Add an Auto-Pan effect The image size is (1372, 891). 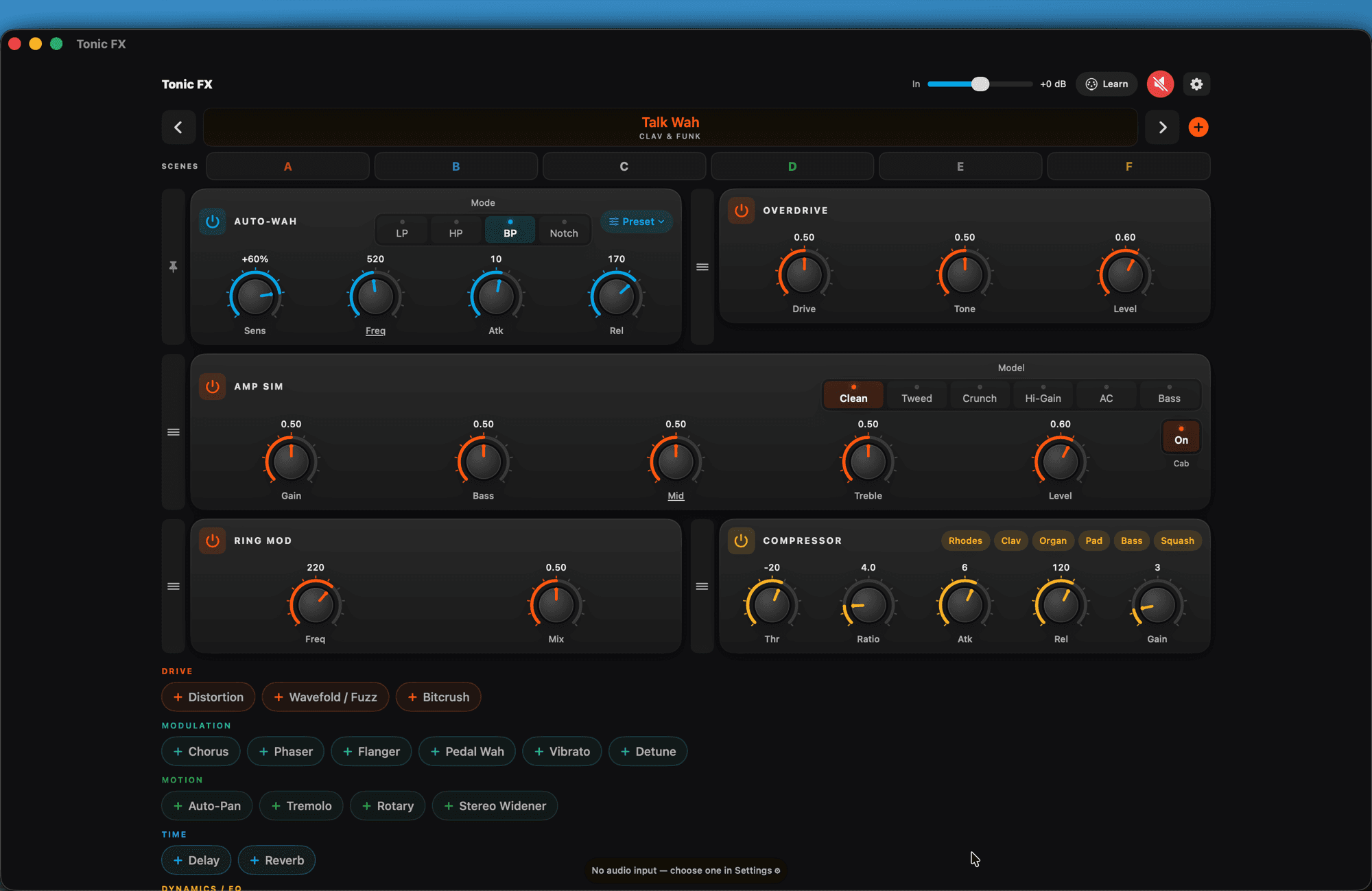click(207, 806)
